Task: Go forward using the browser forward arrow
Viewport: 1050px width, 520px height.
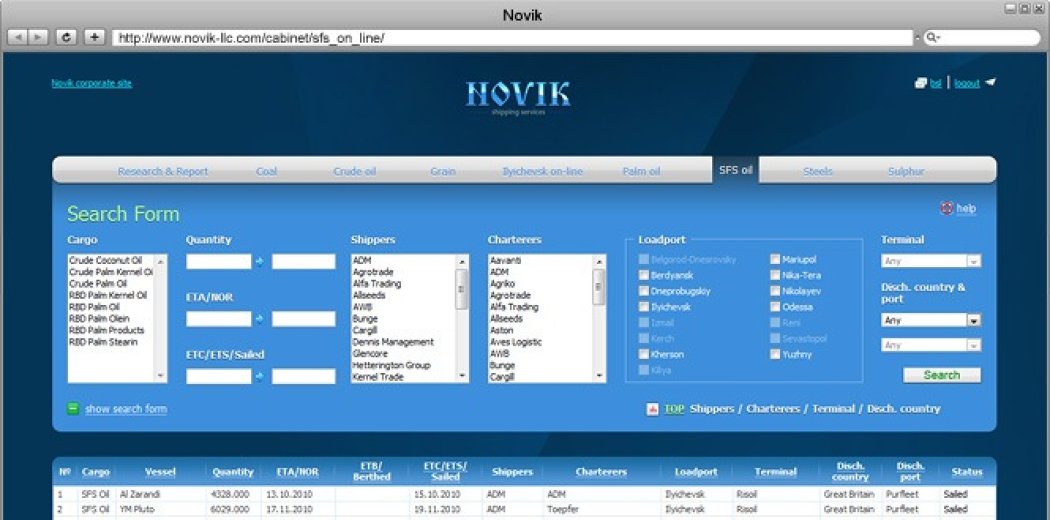Action: [x=38, y=37]
